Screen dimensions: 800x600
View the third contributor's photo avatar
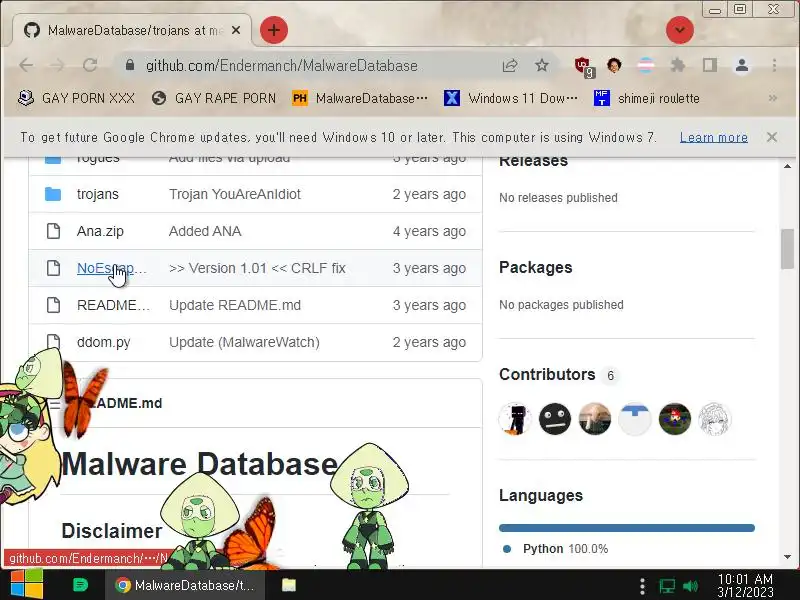pyautogui.click(x=595, y=419)
